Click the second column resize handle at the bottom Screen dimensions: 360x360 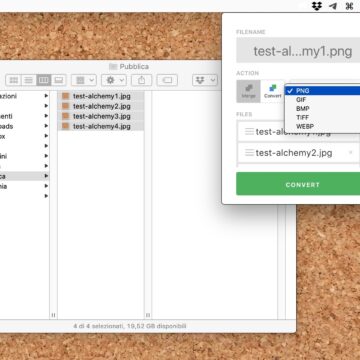pyautogui.click(x=148, y=315)
